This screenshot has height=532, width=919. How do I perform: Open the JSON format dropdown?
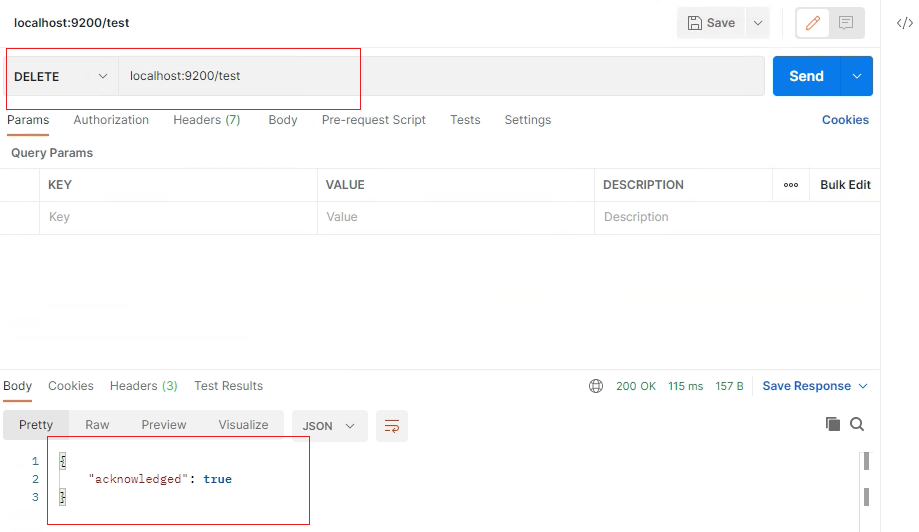point(329,426)
